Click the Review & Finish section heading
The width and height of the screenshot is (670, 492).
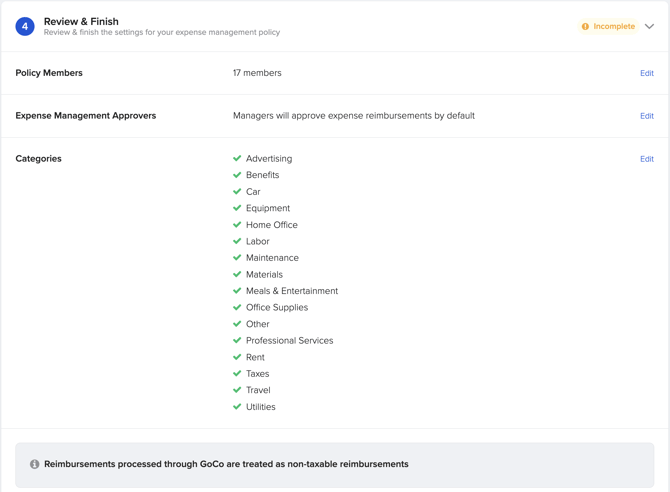click(x=81, y=21)
